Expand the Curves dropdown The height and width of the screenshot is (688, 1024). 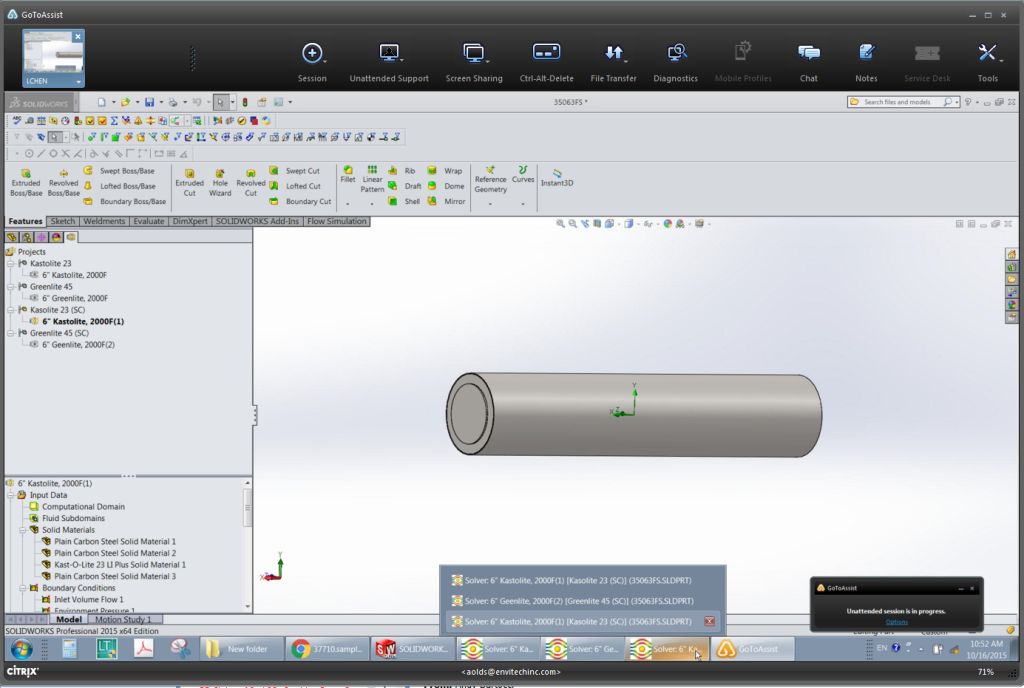point(523,204)
